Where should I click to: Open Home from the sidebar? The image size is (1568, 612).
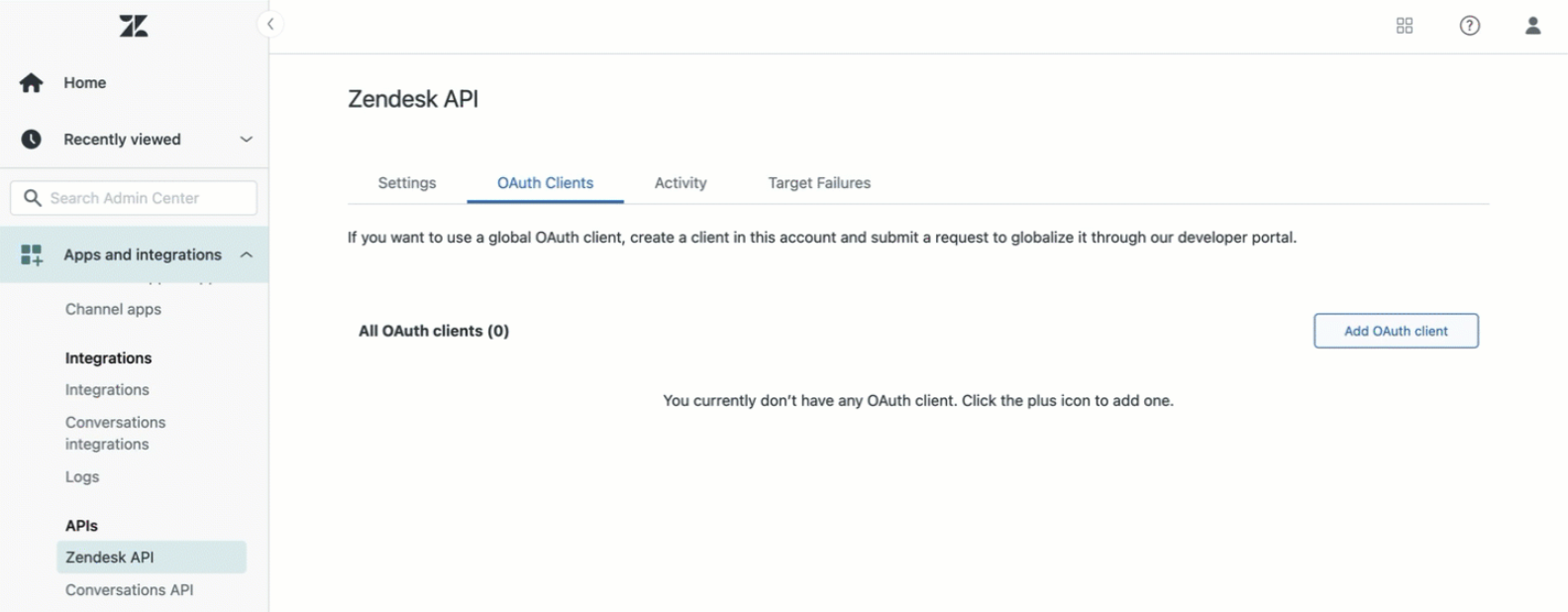[84, 82]
